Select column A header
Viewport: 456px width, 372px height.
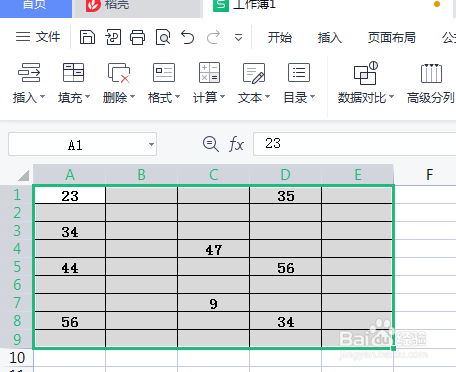[70, 175]
